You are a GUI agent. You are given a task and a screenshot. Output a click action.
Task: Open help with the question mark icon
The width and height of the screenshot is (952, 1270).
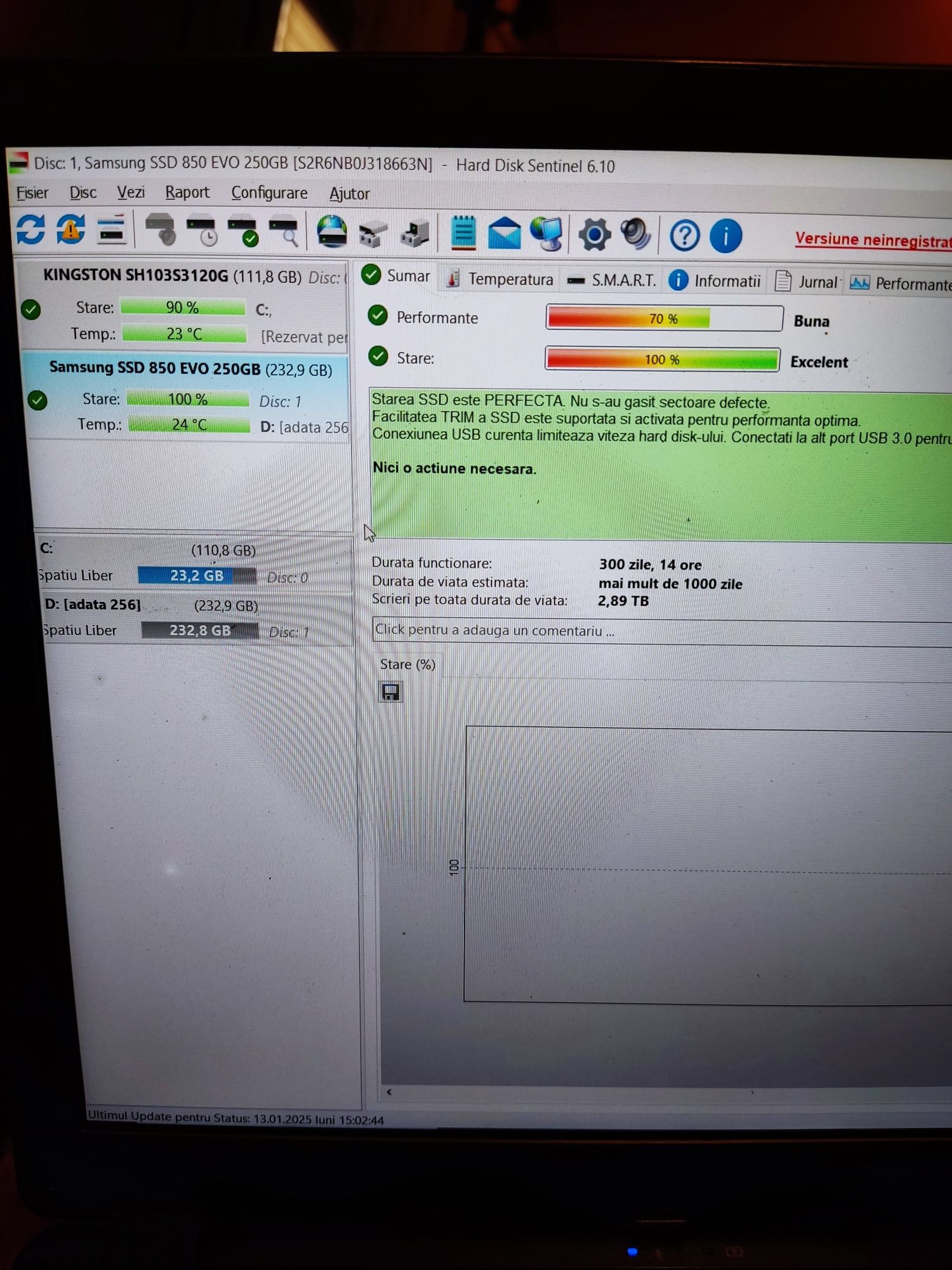click(685, 236)
